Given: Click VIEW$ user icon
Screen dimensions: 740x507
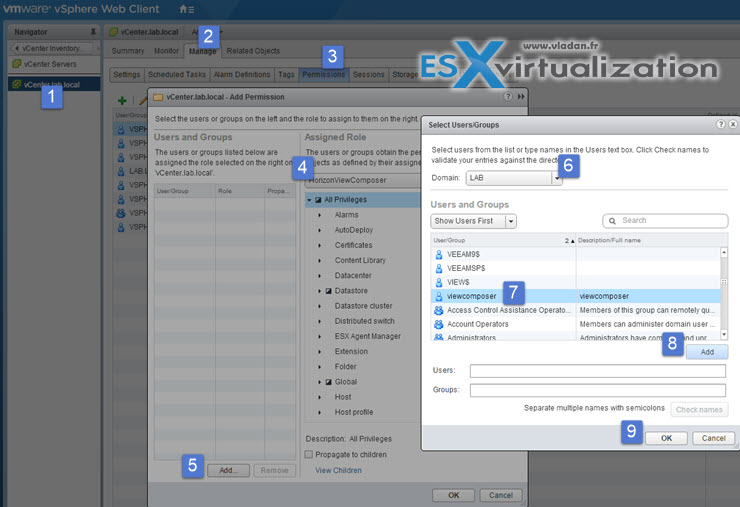Looking at the screenshot, I should coord(438,282).
